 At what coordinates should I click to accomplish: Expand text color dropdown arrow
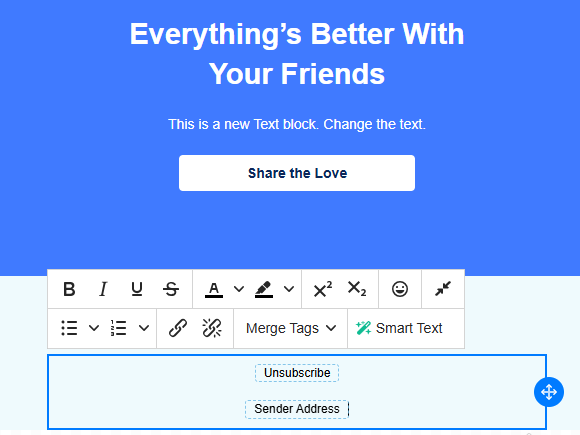[x=239, y=289]
